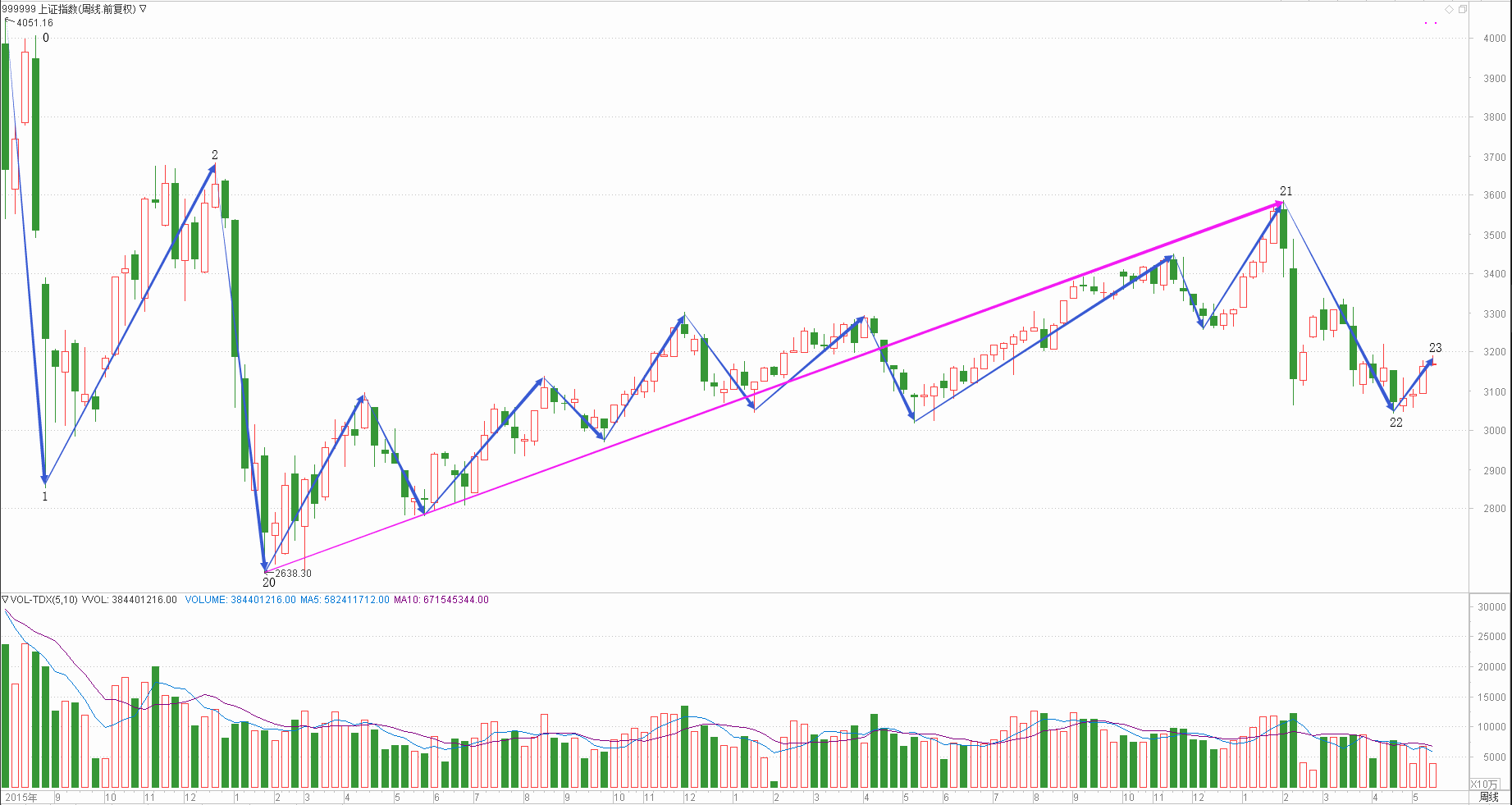
Task: Click the MA10 volume average label
Action: pyautogui.click(x=441, y=600)
